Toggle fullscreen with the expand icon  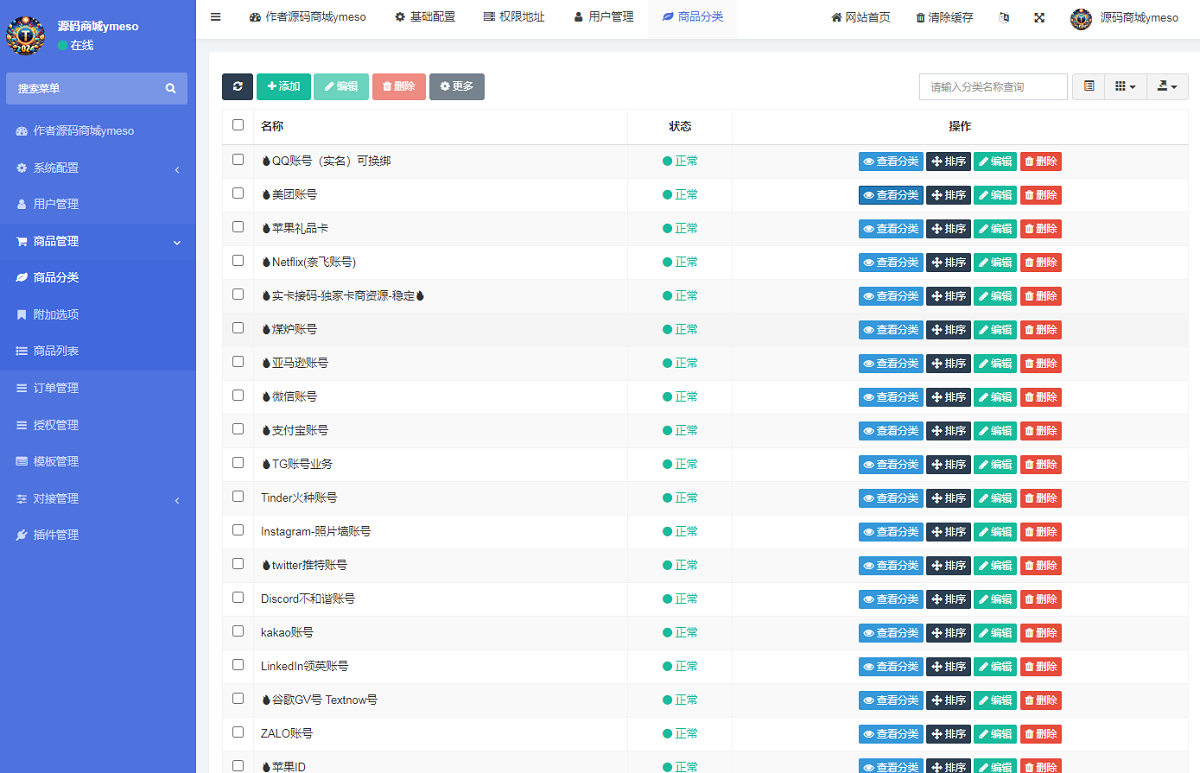1039,17
